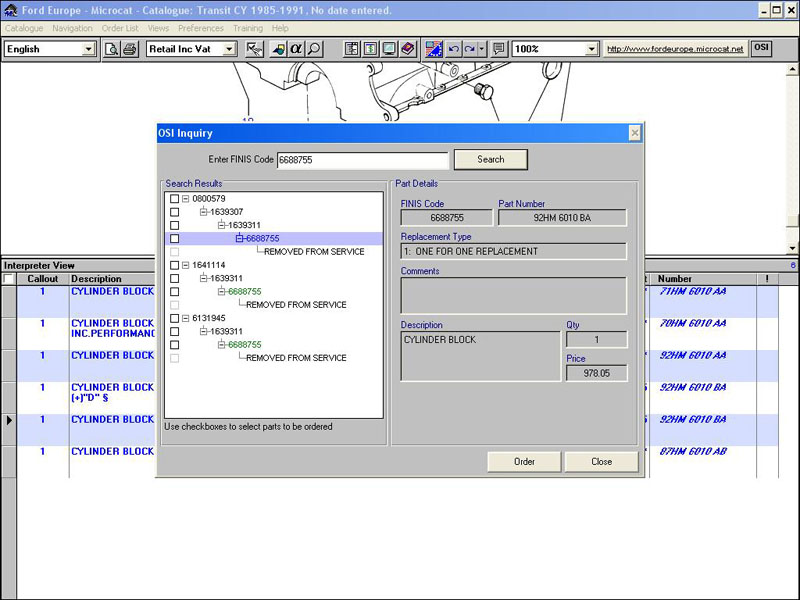This screenshot has height=600, width=800.
Task: Open the English language dropdown
Action: coord(88,49)
